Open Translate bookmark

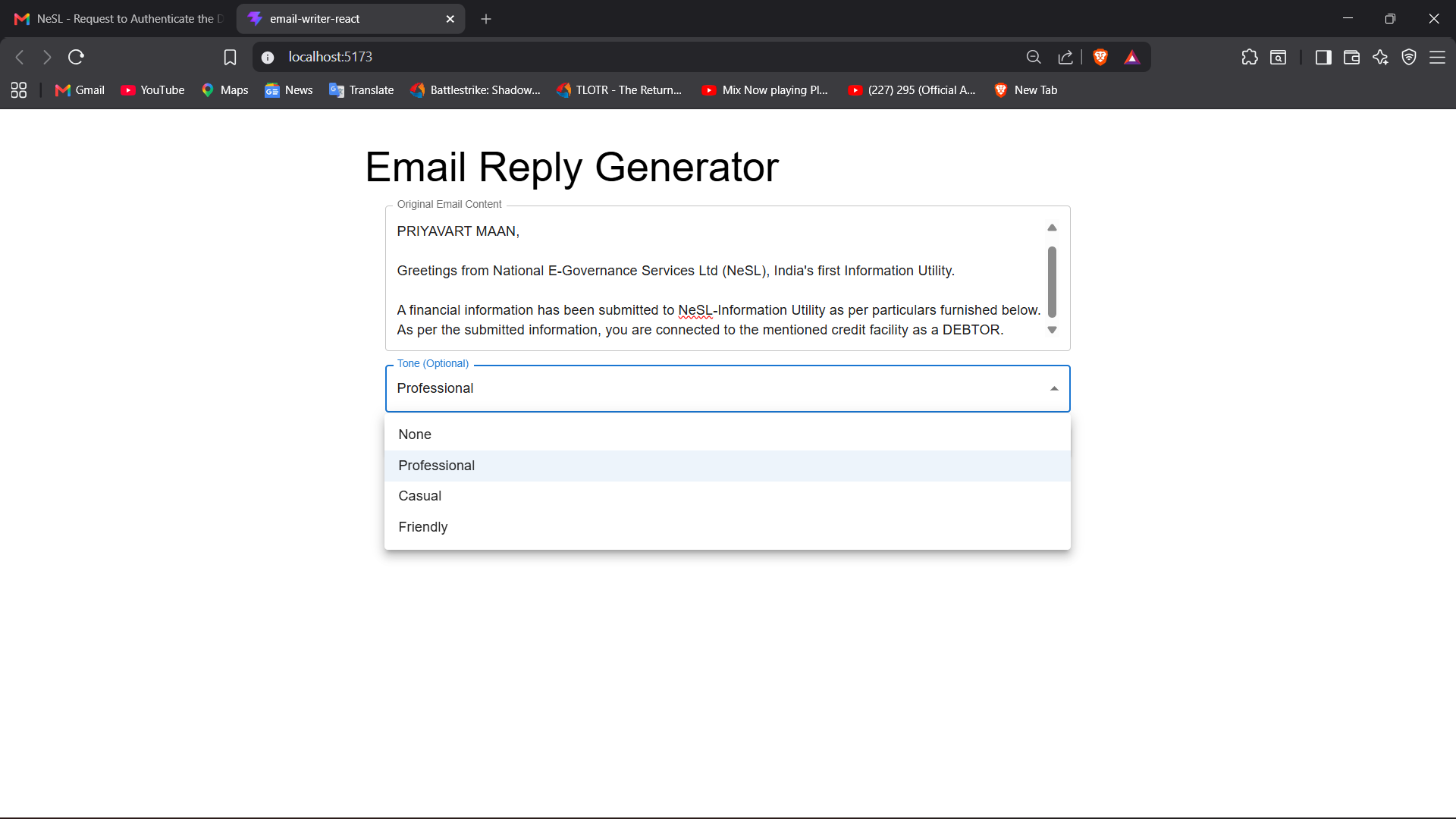(x=362, y=90)
